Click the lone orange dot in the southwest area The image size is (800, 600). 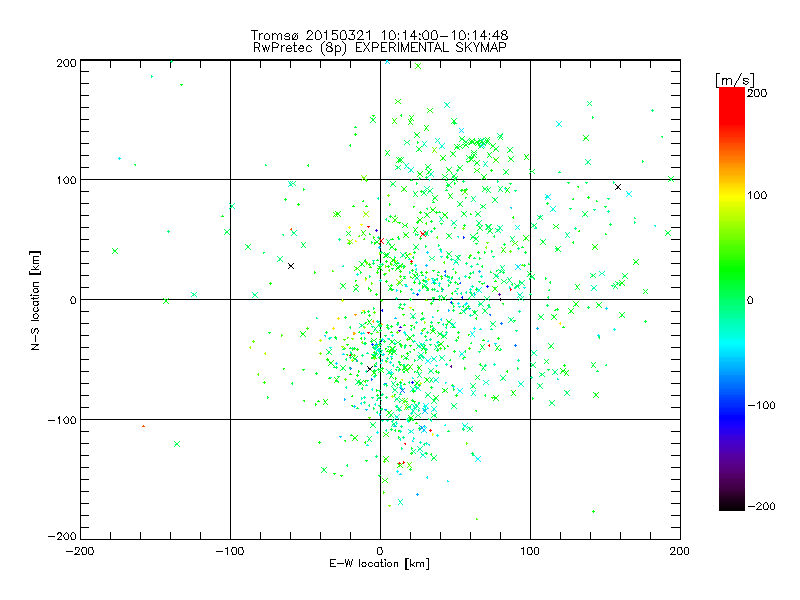tap(143, 426)
